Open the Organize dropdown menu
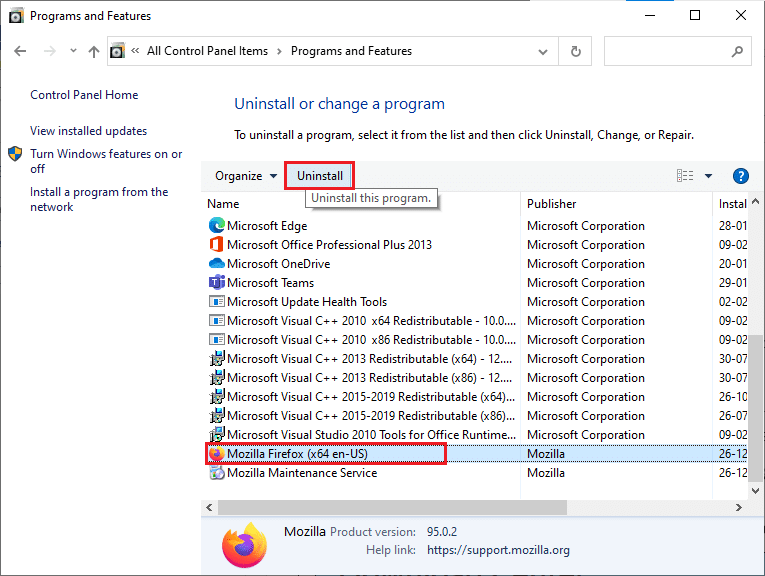 (246, 176)
